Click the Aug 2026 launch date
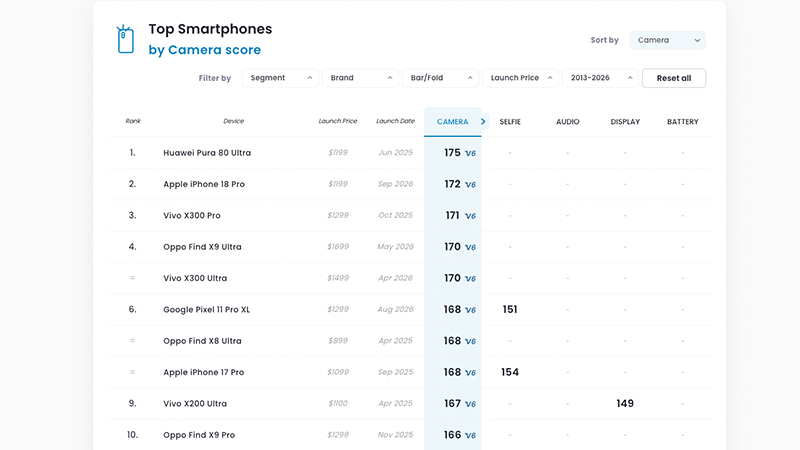 point(395,310)
